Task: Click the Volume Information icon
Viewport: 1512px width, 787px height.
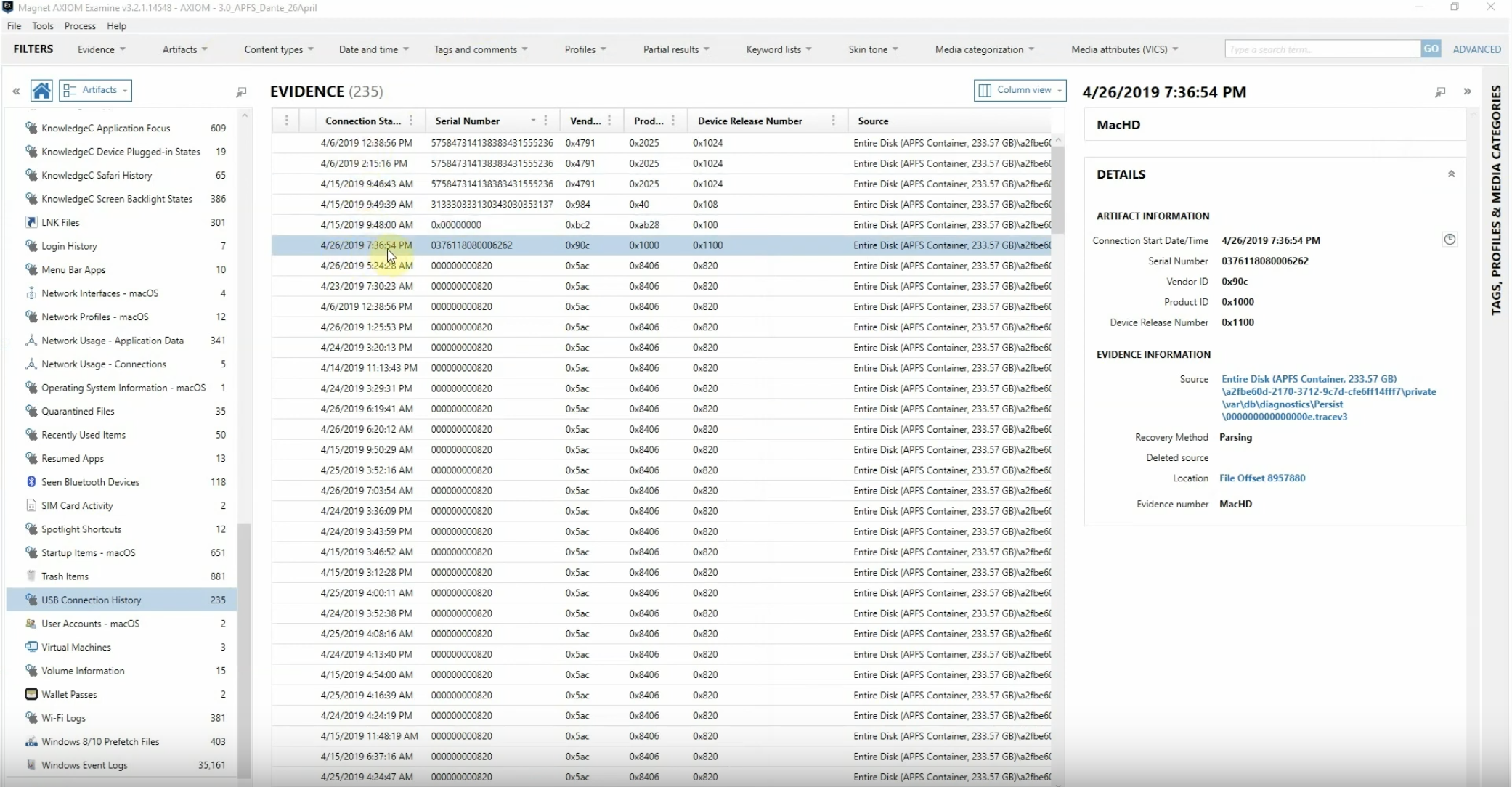Action: (31, 671)
